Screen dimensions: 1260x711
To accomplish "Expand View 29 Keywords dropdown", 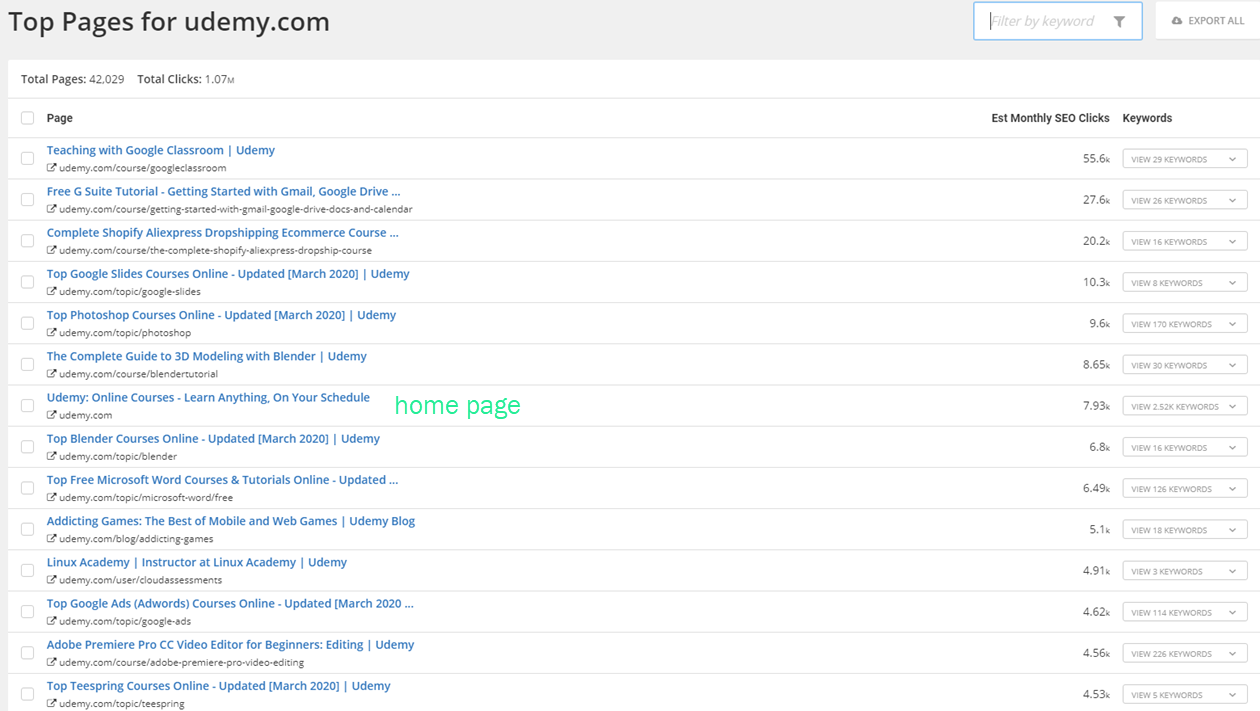I will pyautogui.click(x=1185, y=159).
